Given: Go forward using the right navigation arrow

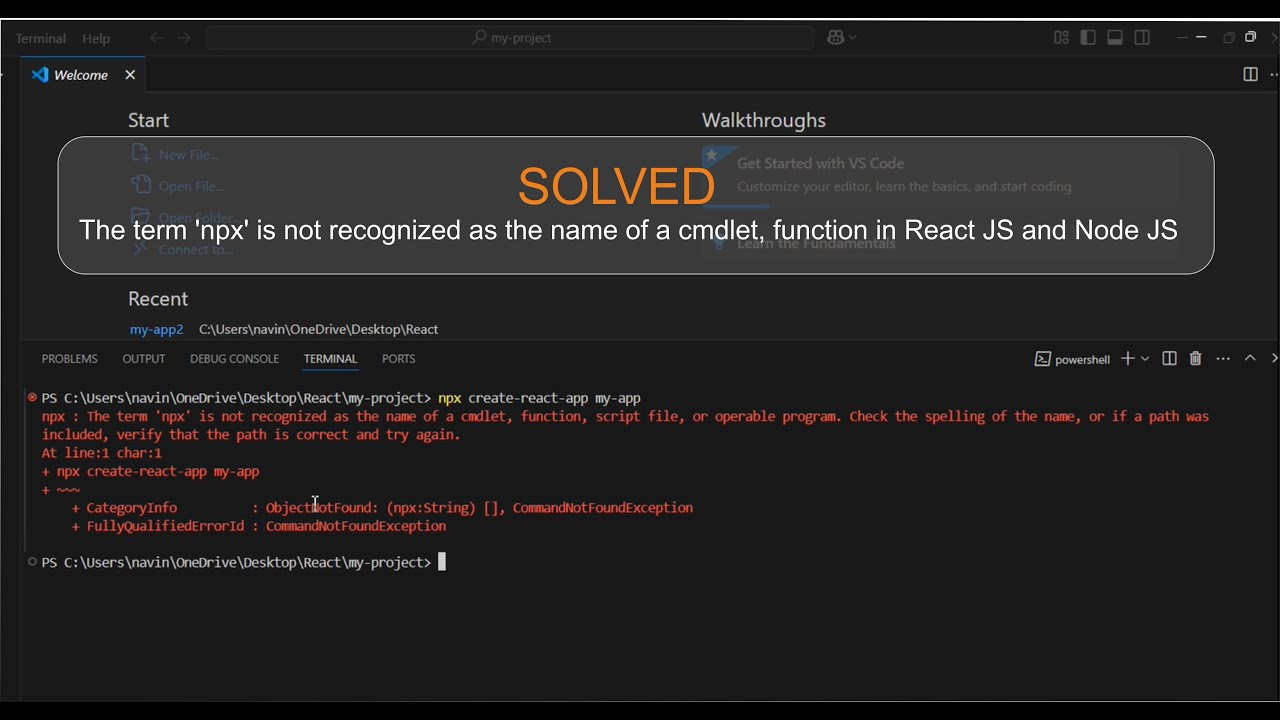Looking at the screenshot, I should [184, 37].
